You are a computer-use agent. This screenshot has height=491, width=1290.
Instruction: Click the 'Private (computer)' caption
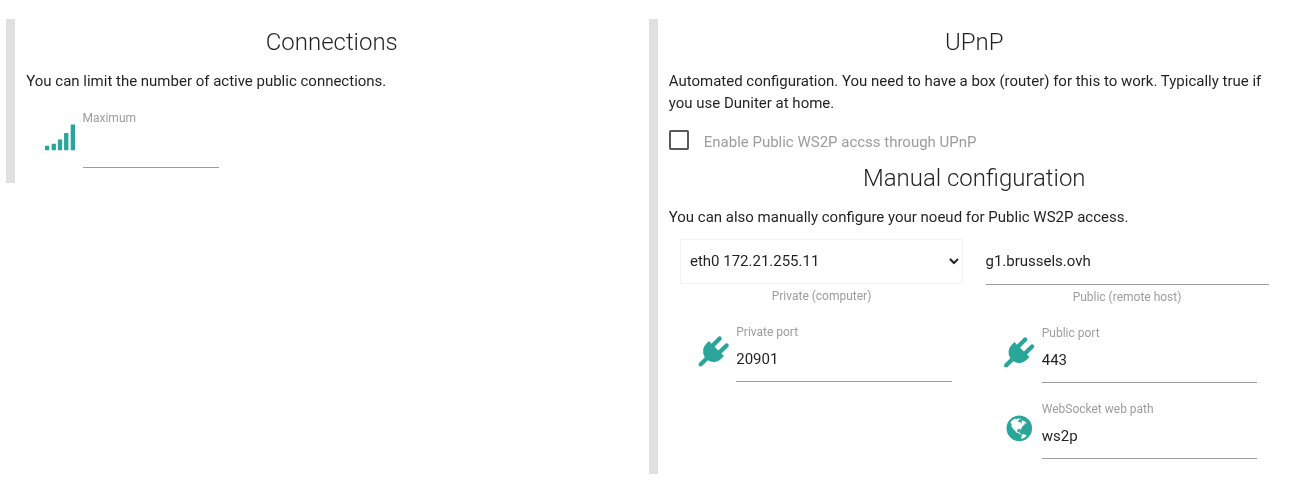point(821,296)
